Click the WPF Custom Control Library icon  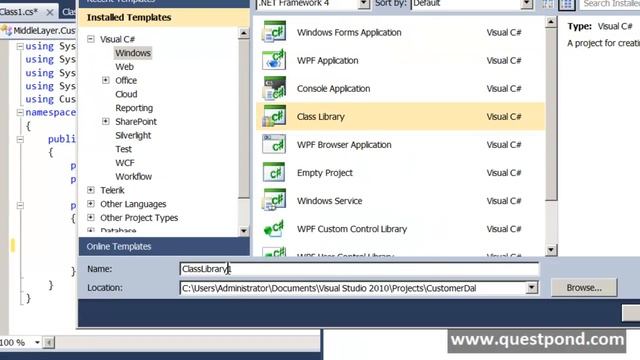click(x=274, y=229)
